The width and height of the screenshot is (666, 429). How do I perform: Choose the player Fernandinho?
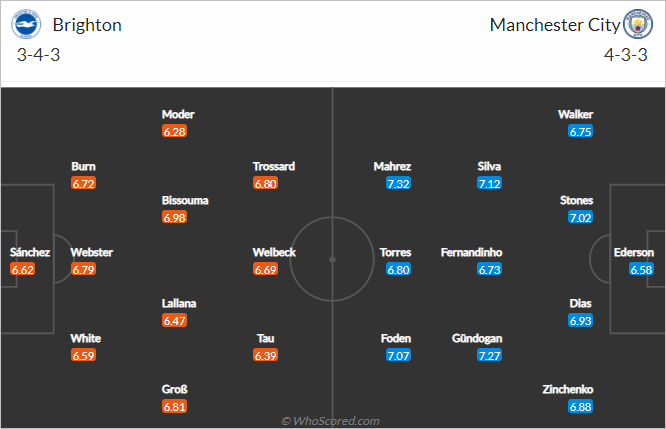tap(471, 252)
